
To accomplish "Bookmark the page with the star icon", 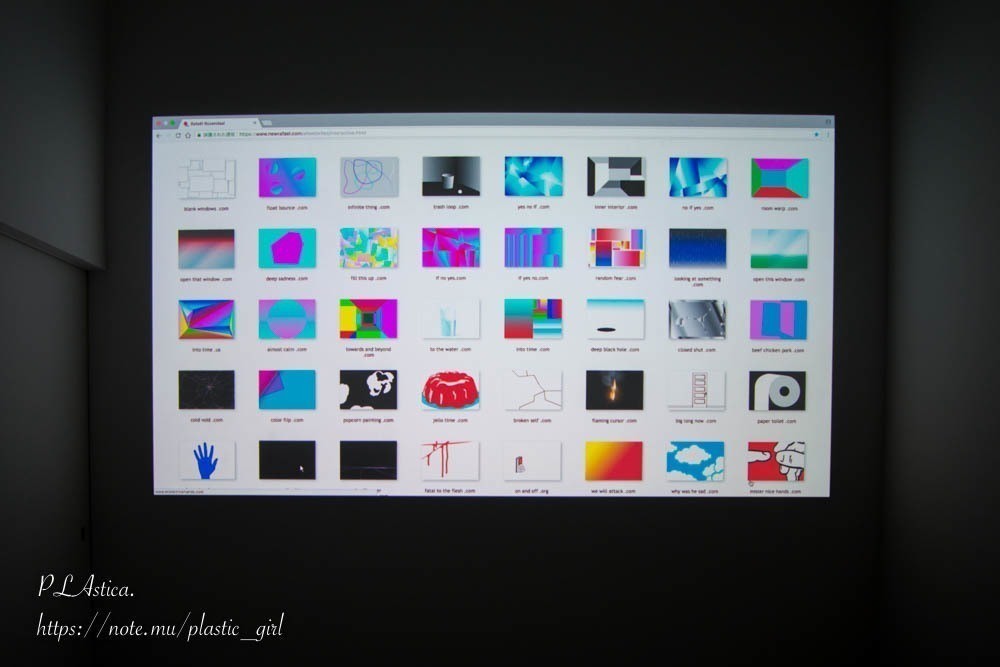I will [x=816, y=134].
